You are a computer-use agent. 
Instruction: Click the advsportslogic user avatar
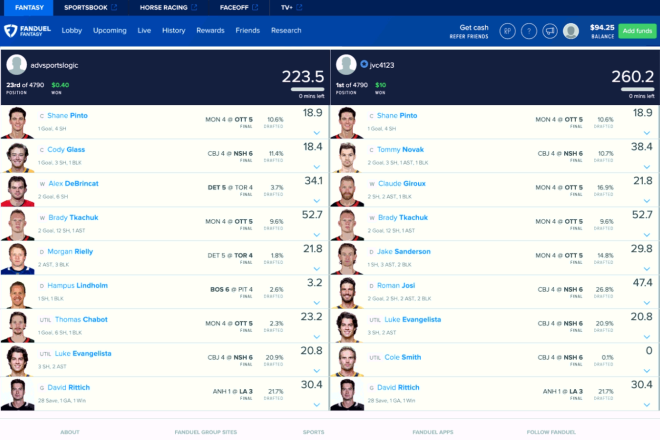[x=17, y=65]
